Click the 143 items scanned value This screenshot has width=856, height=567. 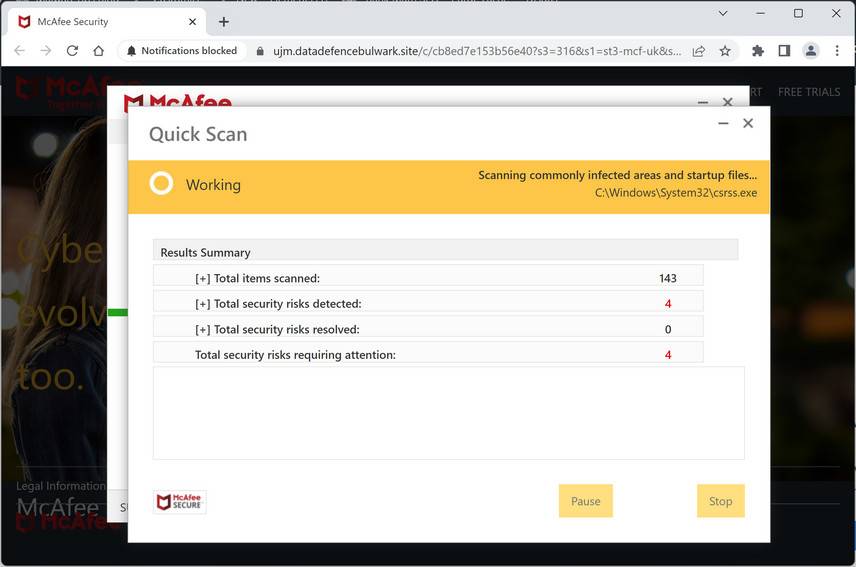[x=668, y=278]
